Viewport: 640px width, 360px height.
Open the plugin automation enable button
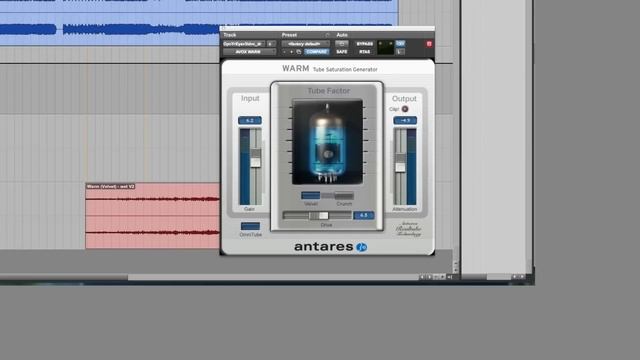click(x=342, y=44)
